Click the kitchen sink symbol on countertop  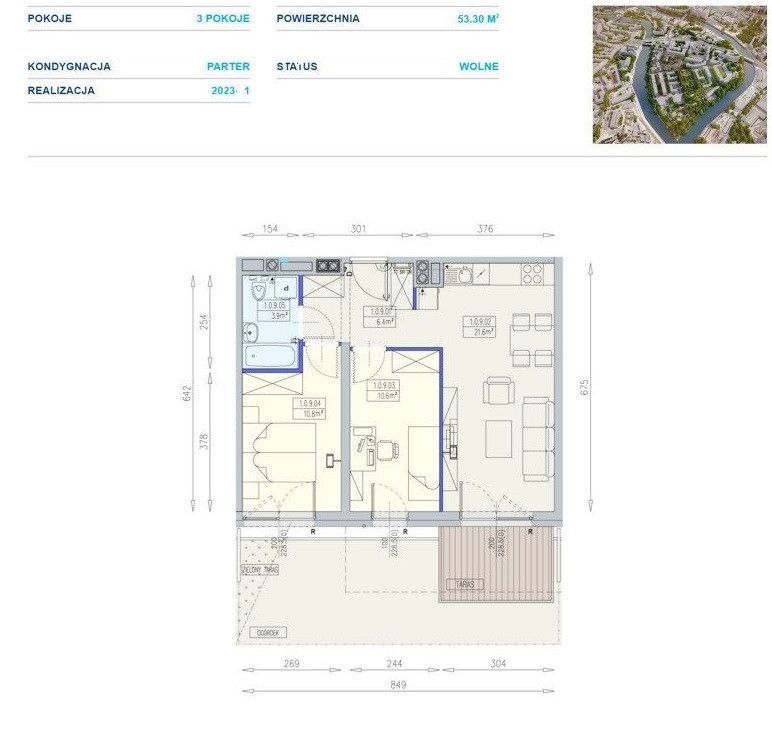[x=466, y=274]
